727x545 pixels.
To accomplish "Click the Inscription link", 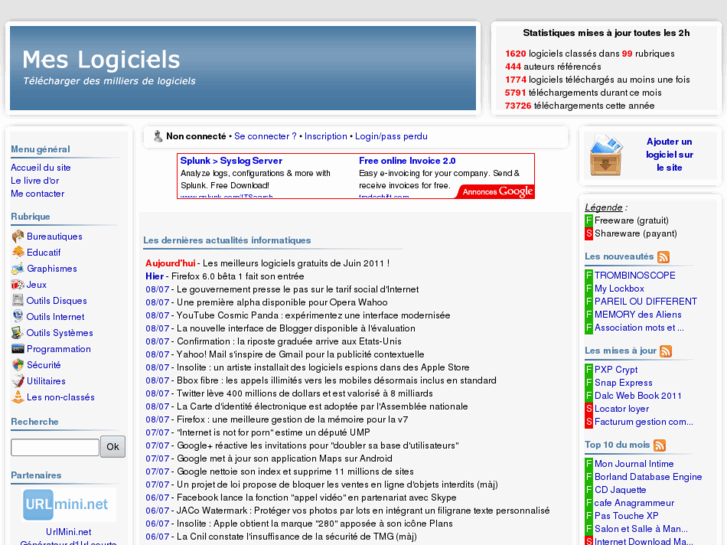I will tap(325, 136).
